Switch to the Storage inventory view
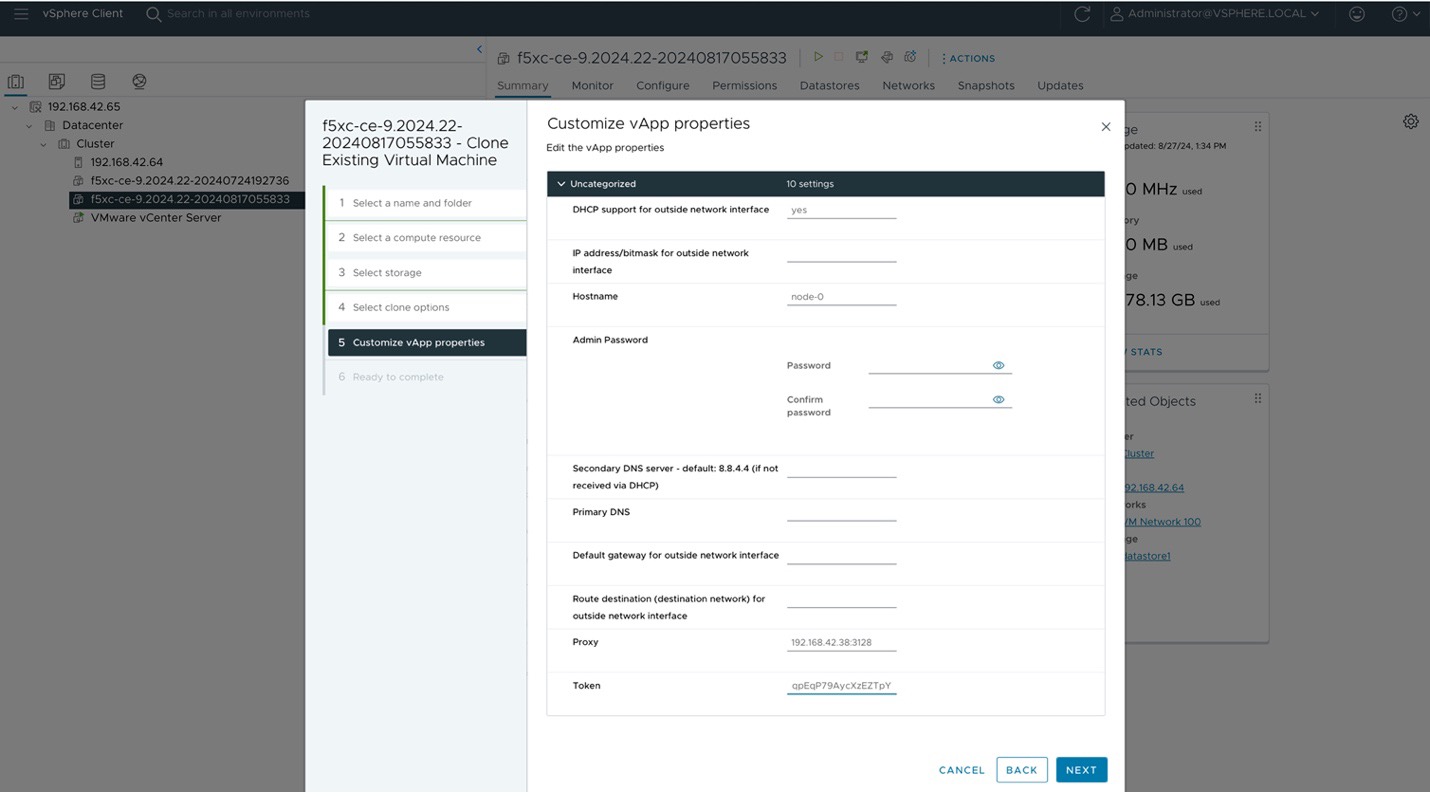Viewport: 1430px width, 797px height. 97,81
